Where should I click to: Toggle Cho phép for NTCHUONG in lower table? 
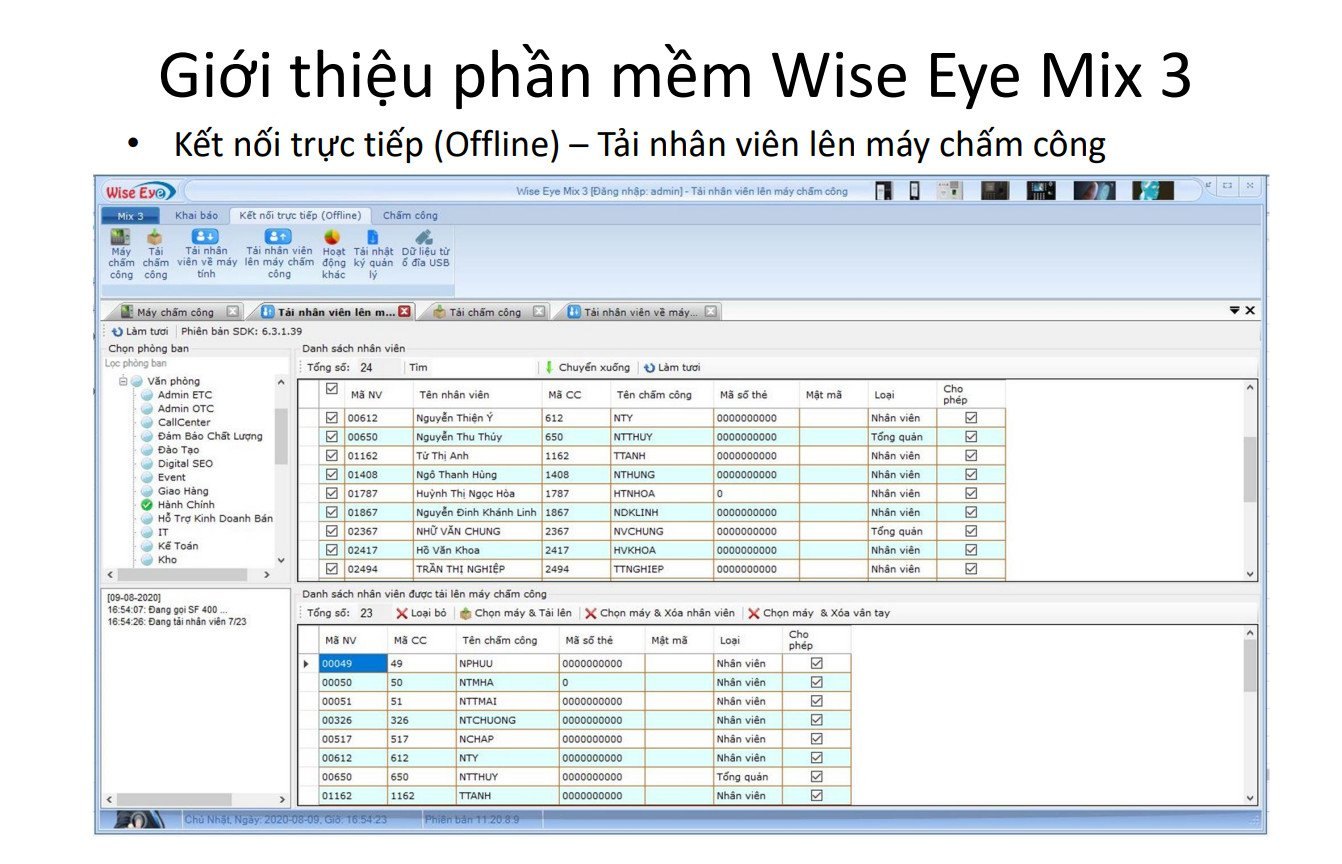[817, 720]
